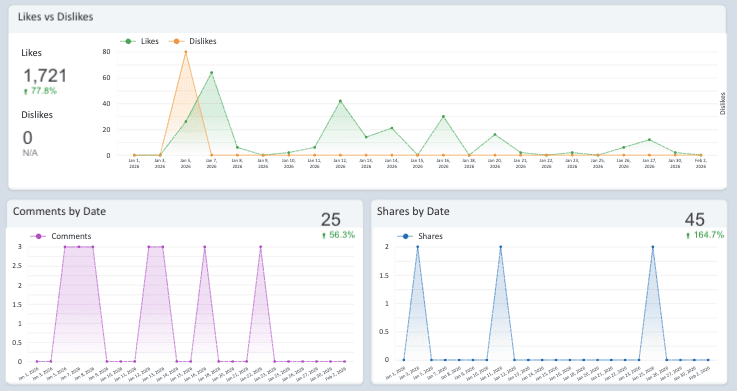Click the vertical Dislikes axis title
Screen dimensions: 737x391
[x=722, y=103]
